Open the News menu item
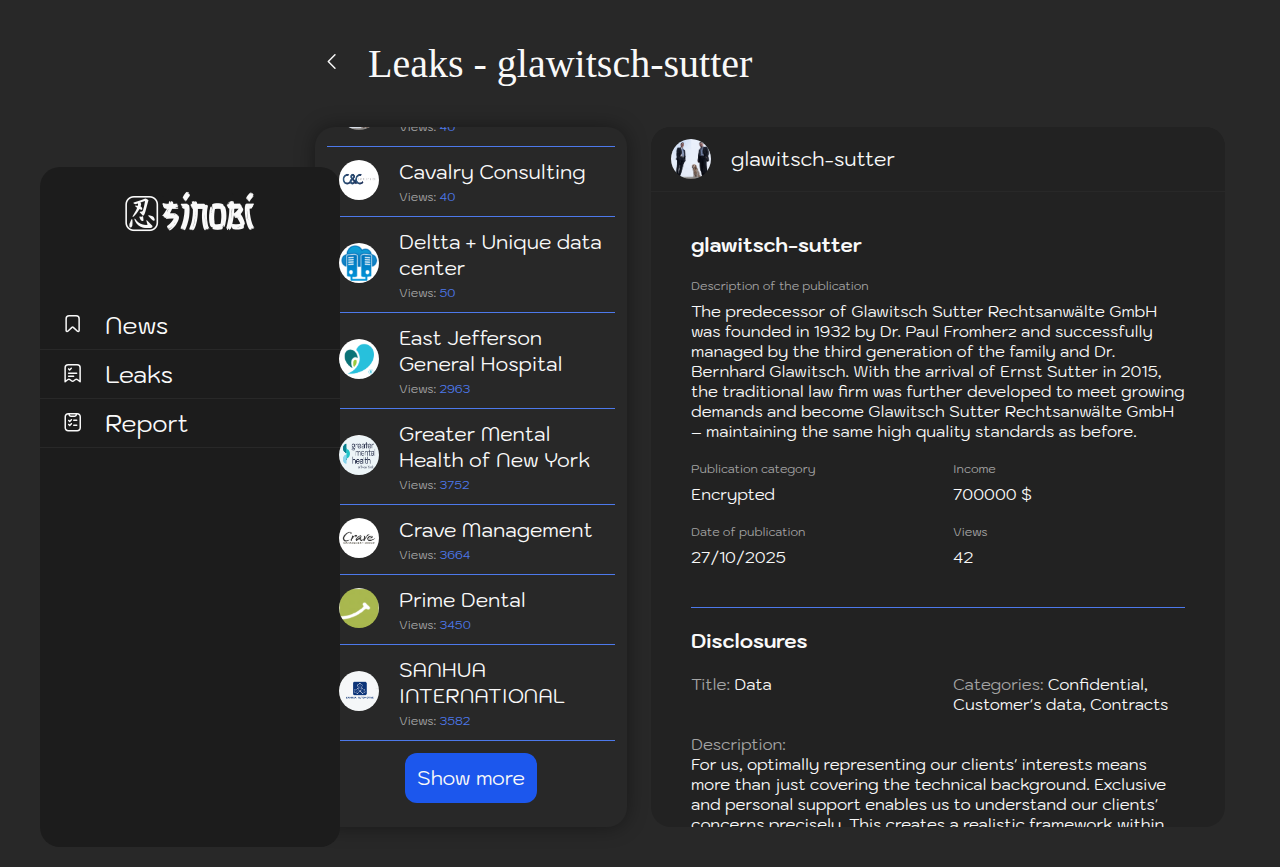 136,326
